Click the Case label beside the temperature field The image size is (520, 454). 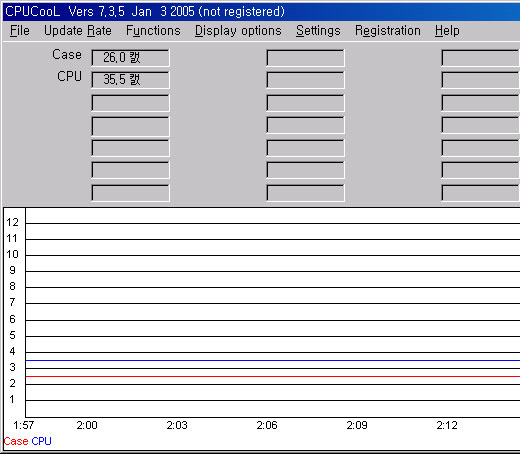click(67, 54)
